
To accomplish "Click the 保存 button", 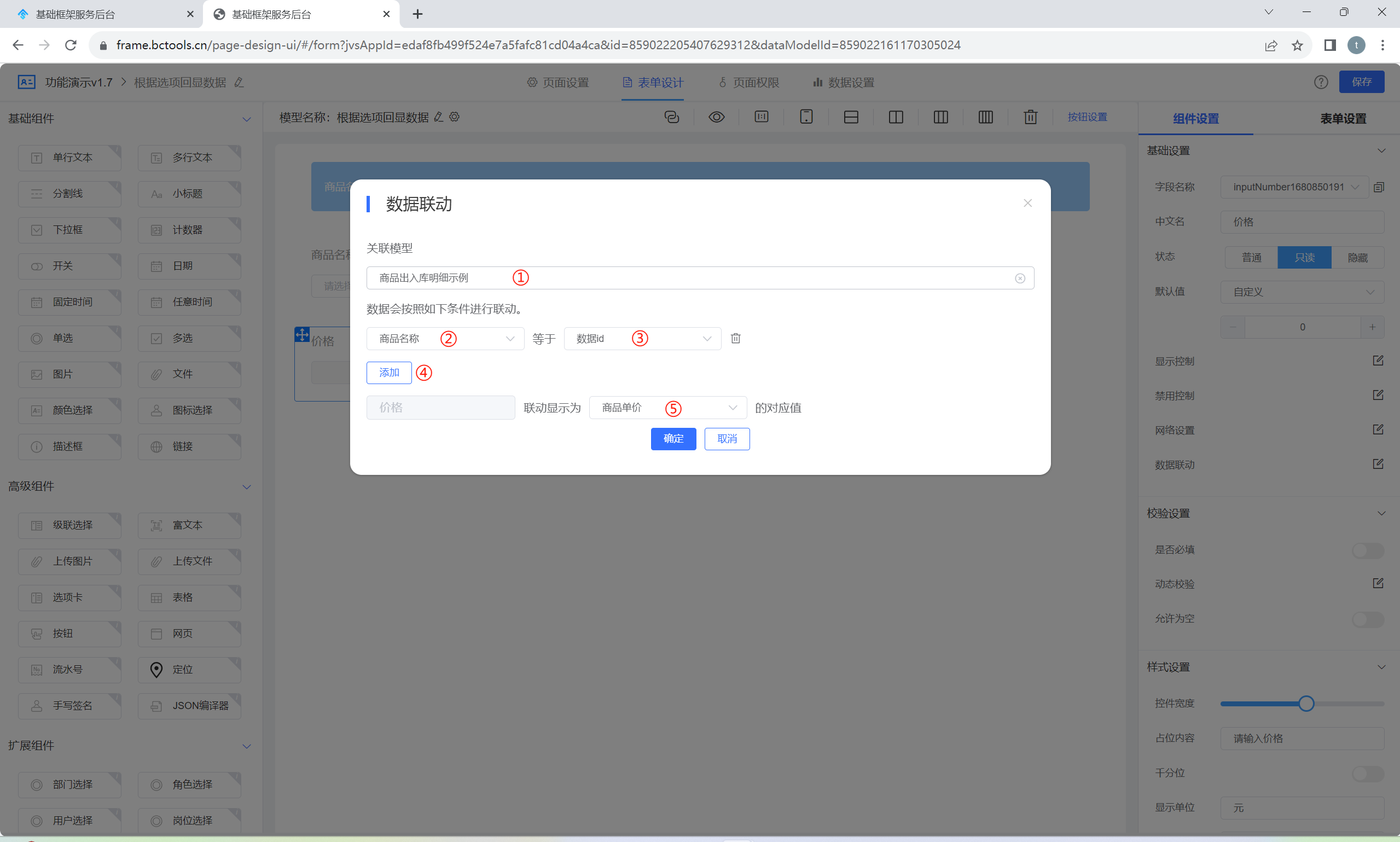I will click(1361, 82).
